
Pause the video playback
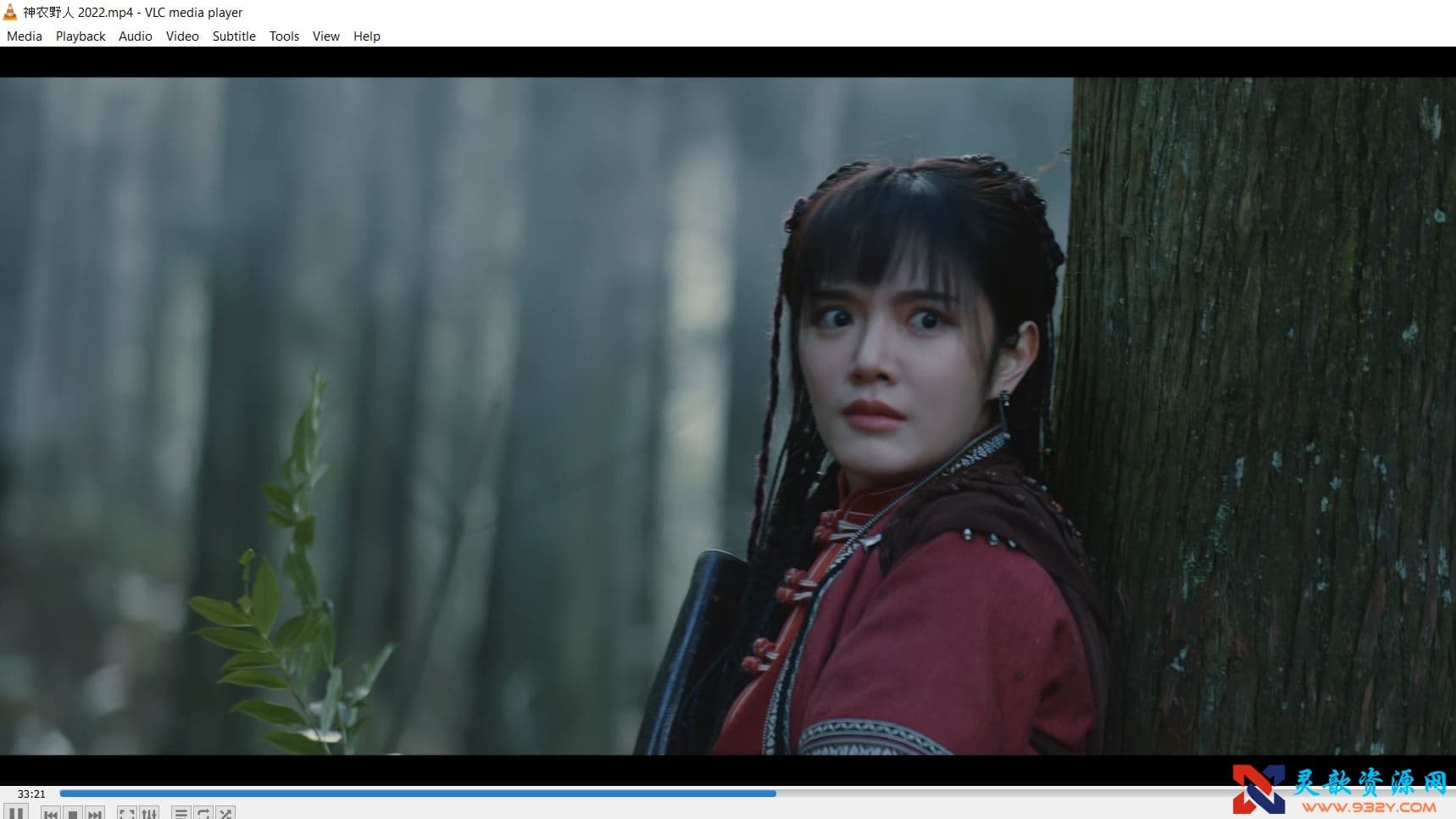[16, 812]
